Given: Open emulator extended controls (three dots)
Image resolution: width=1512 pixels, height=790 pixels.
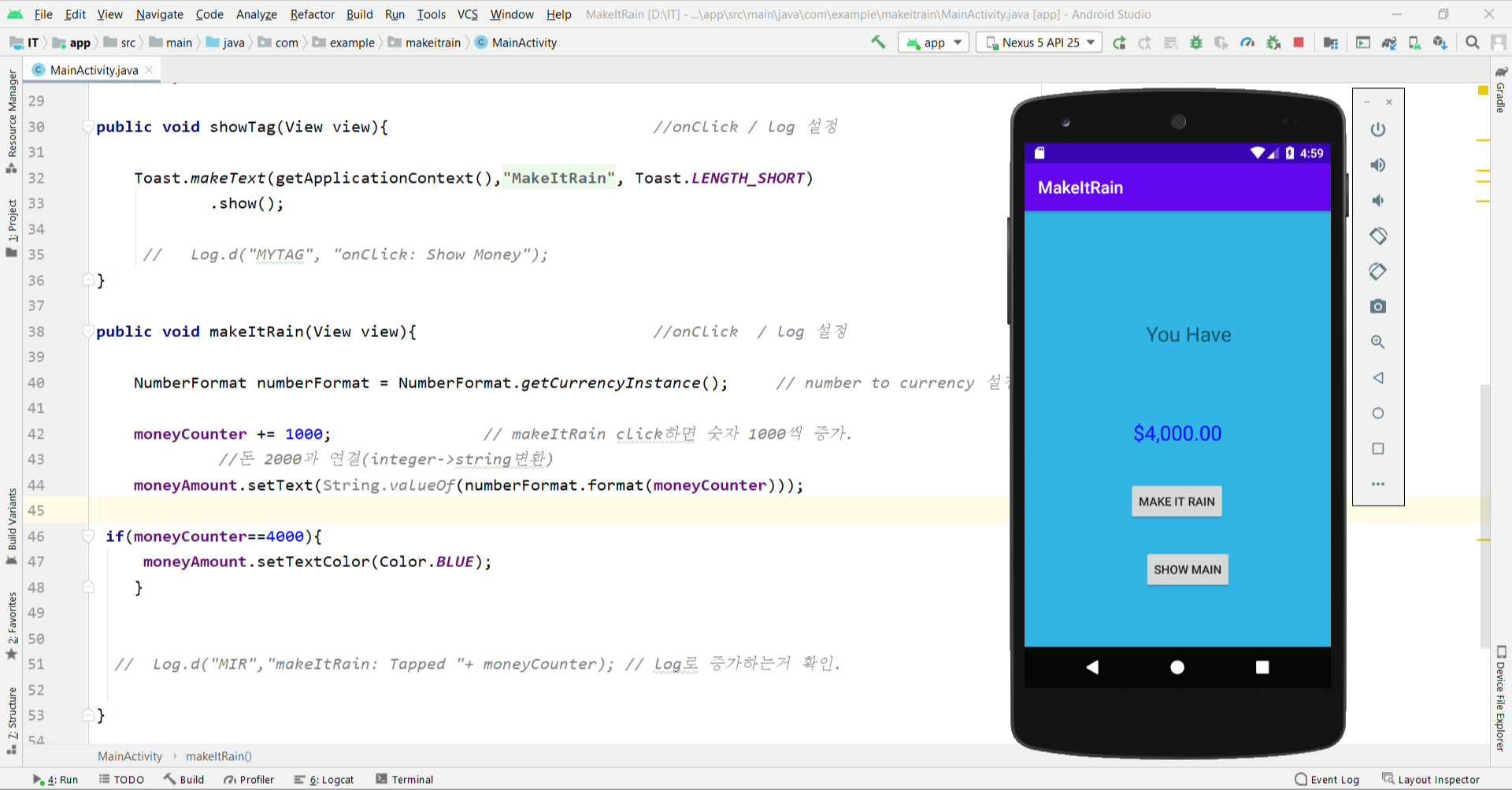Looking at the screenshot, I should pos(1378,484).
